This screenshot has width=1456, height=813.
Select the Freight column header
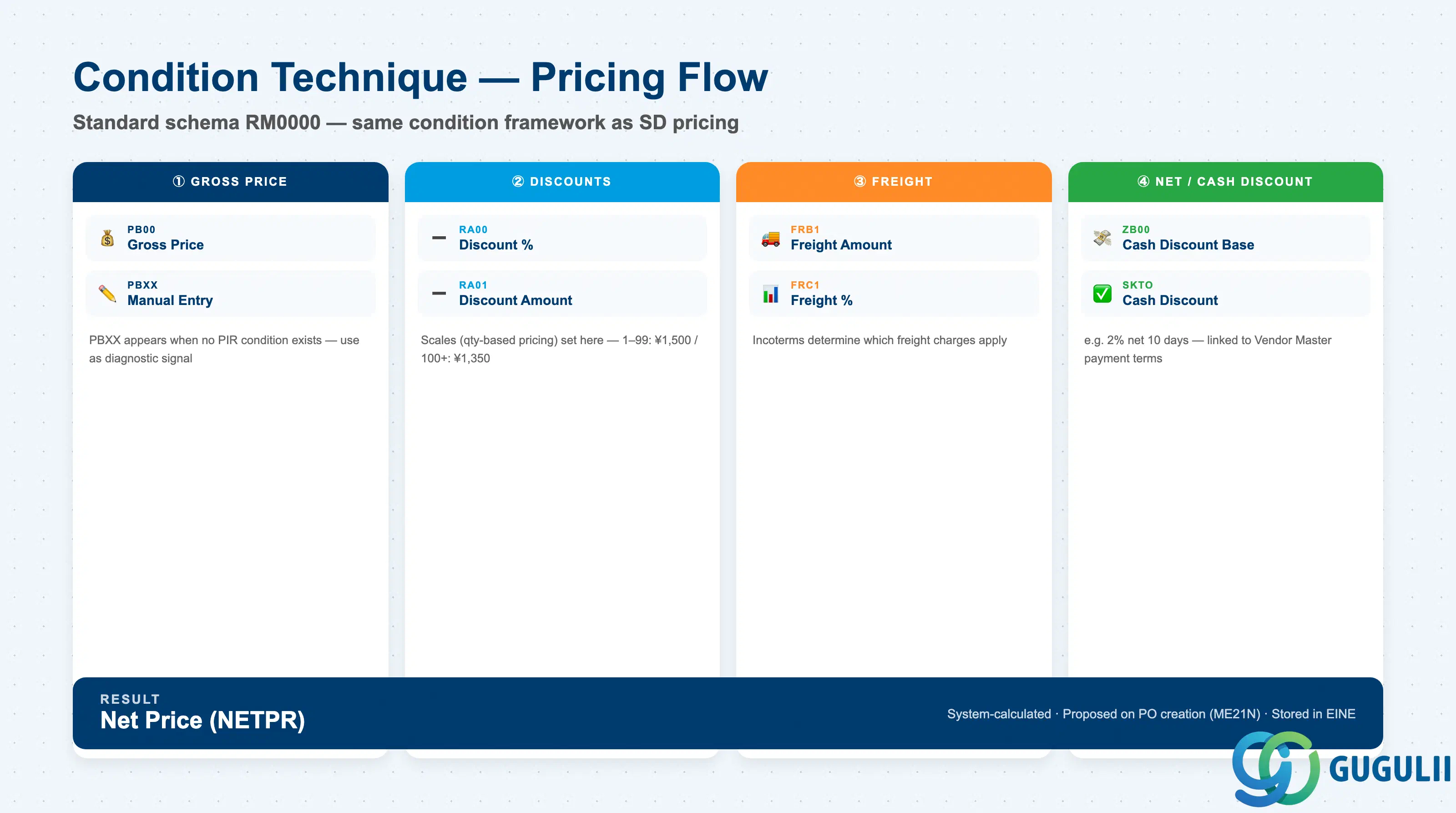[x=894, y=182]
